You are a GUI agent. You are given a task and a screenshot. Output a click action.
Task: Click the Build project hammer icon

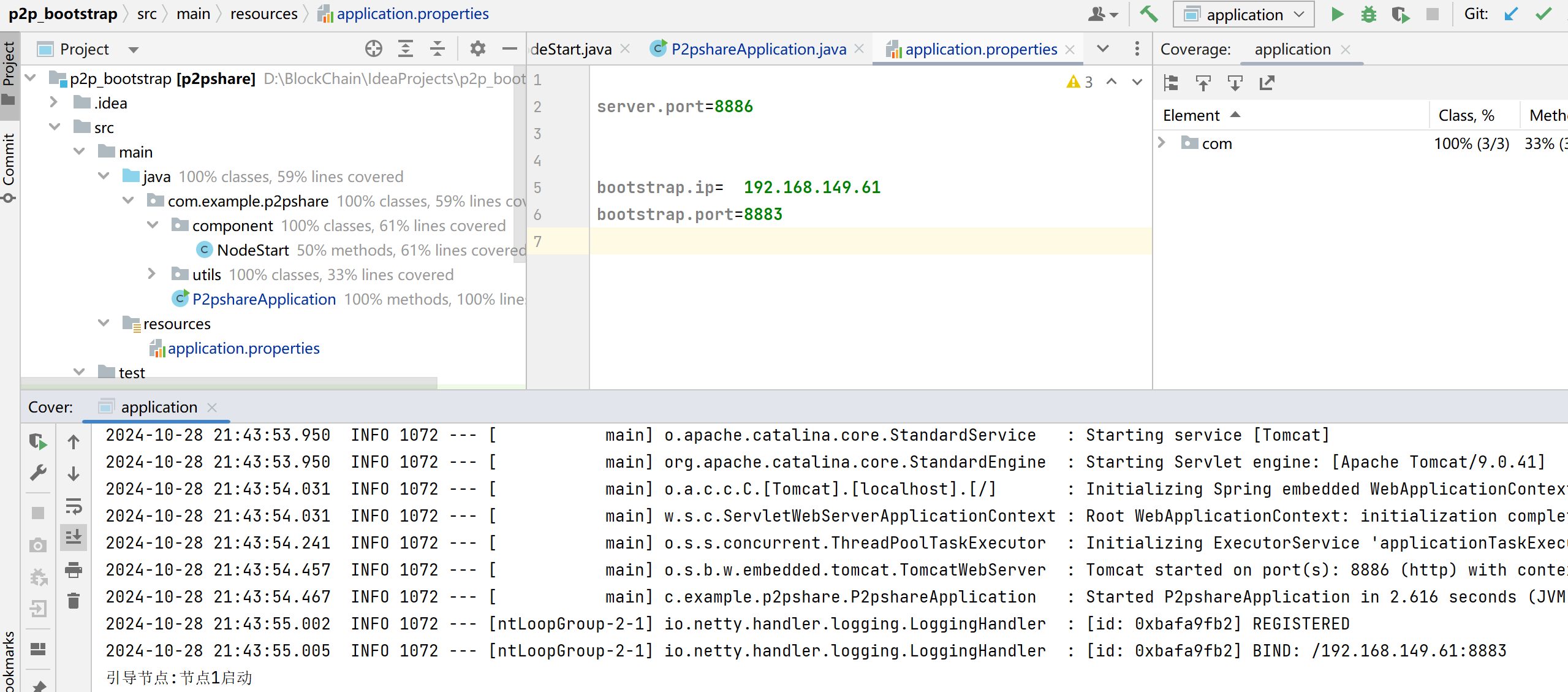(1148, 14)
